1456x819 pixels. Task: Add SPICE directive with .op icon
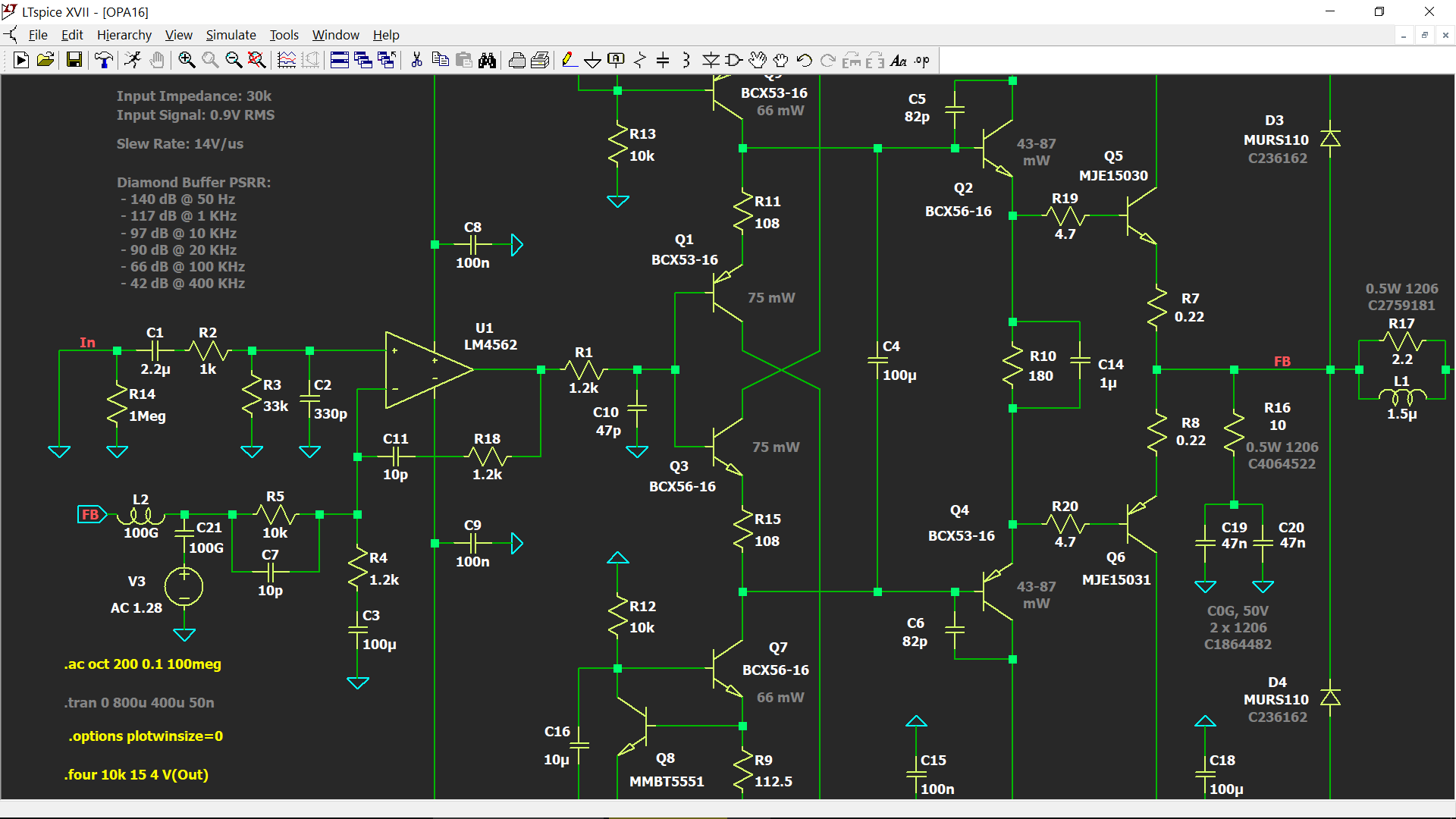point(922,60)
